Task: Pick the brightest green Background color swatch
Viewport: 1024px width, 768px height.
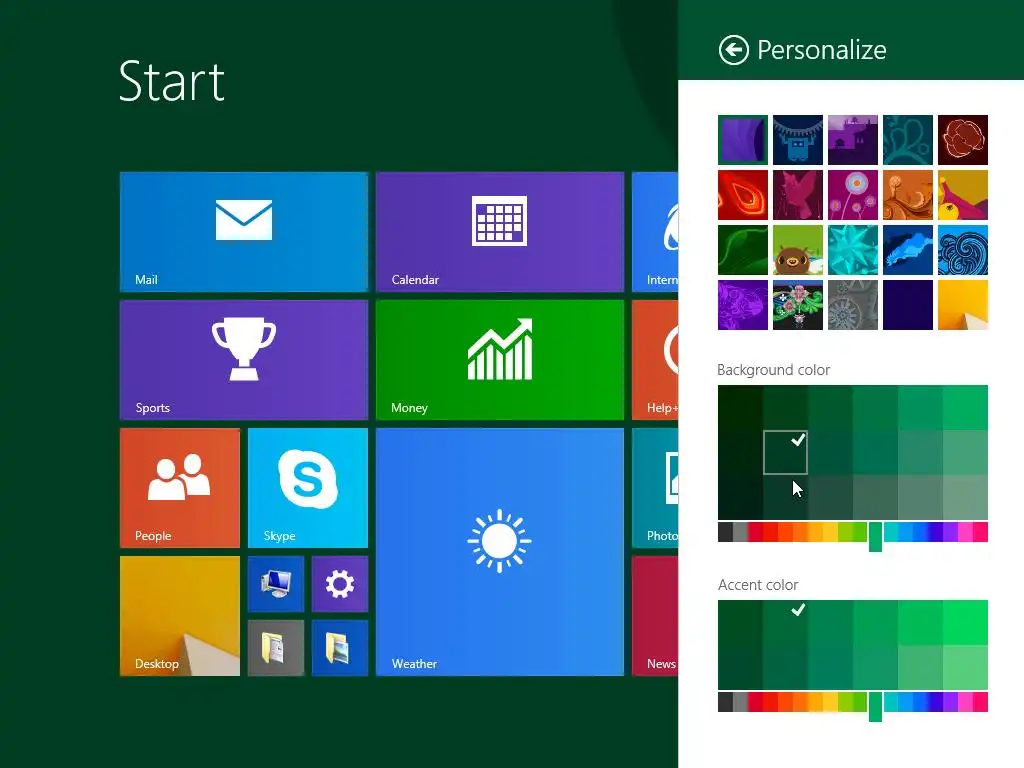Action: pyautogui.click(x=965, y=408)
